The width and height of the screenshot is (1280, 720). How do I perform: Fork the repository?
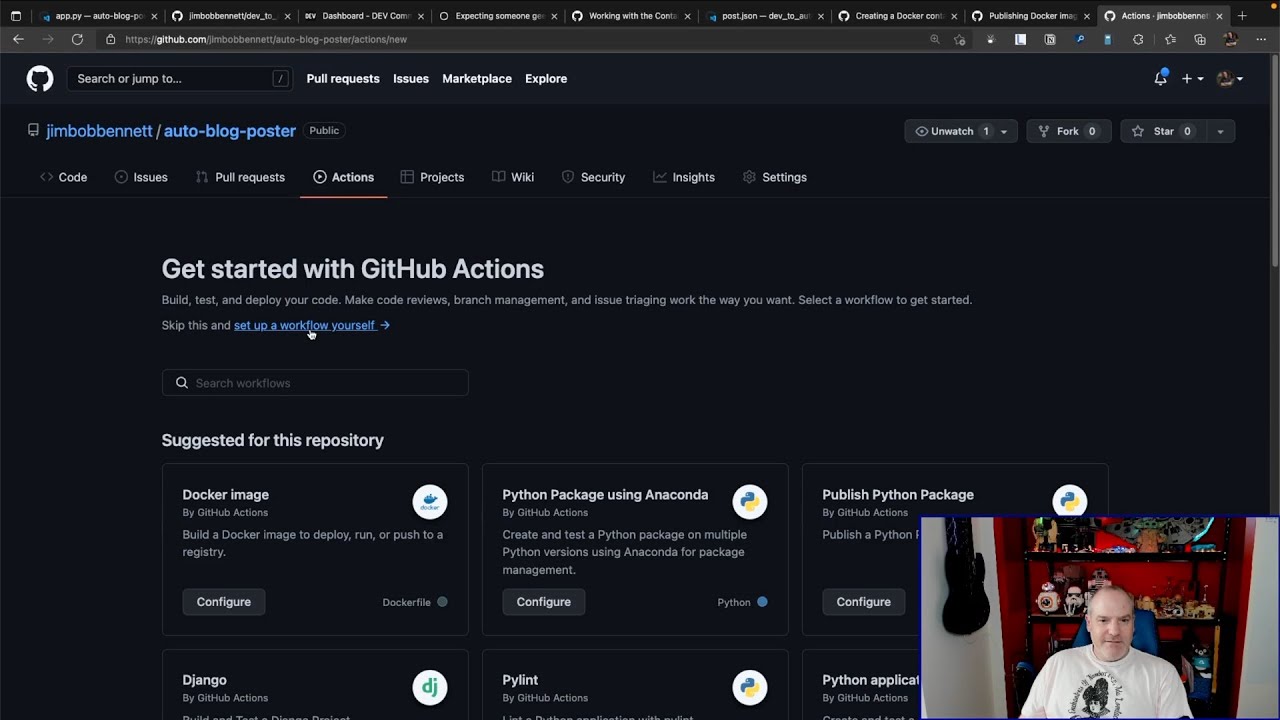[1069, 131]
